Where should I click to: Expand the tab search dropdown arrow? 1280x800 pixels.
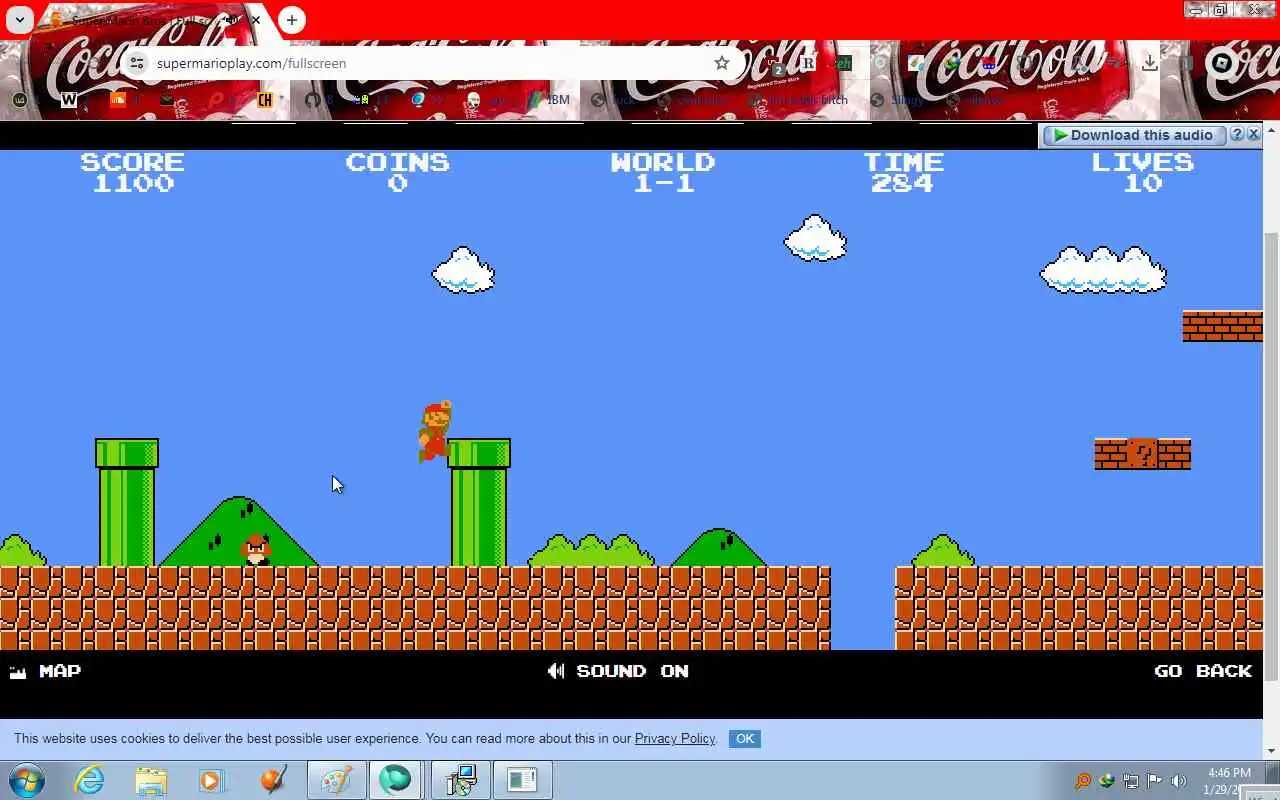point(19,20)
